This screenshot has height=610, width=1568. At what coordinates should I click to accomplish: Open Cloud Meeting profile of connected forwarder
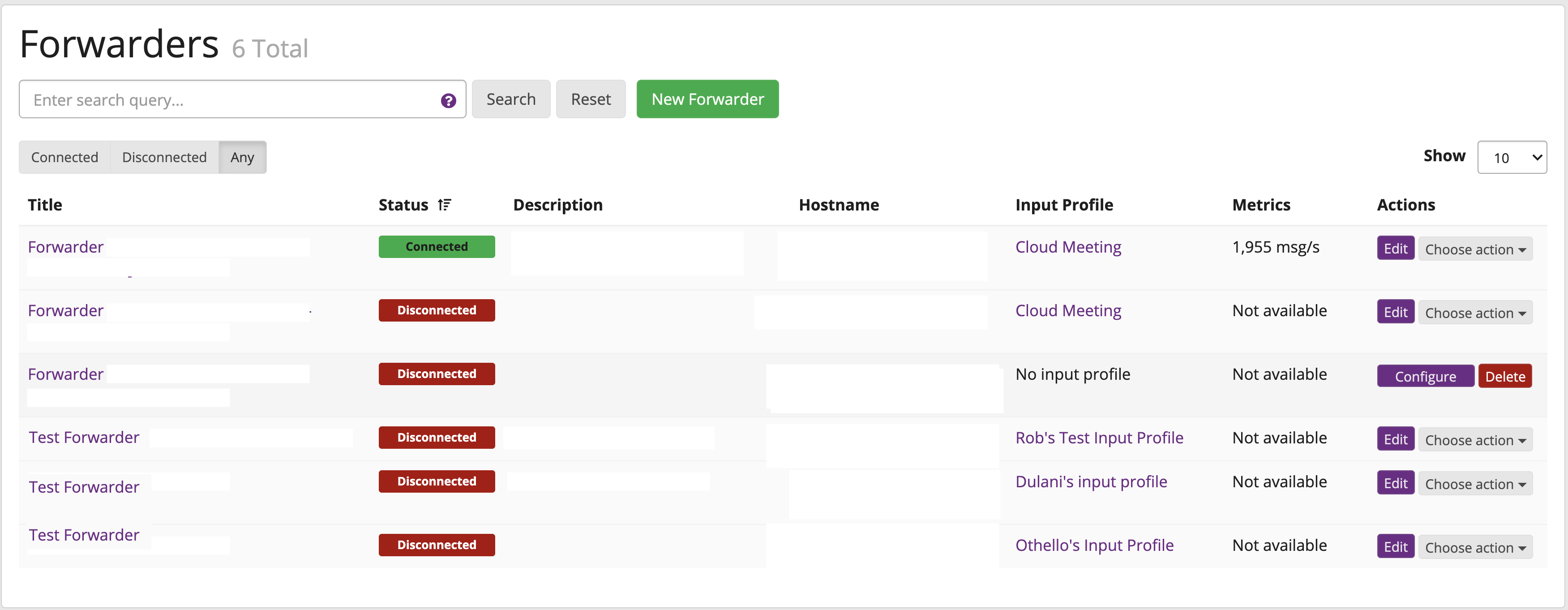click(x=1068, y=247)
